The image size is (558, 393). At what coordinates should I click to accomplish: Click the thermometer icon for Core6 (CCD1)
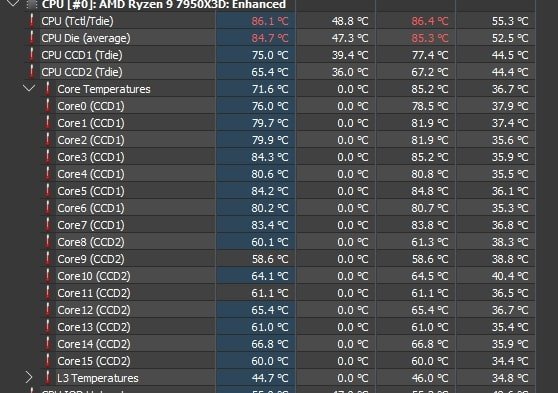tap(47, 208)
